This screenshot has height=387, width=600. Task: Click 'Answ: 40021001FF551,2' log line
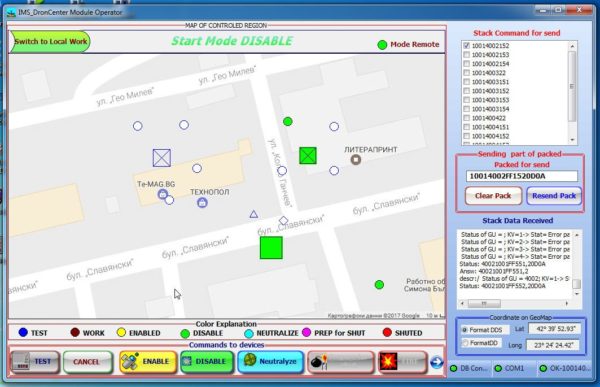[x=494, y=271]
